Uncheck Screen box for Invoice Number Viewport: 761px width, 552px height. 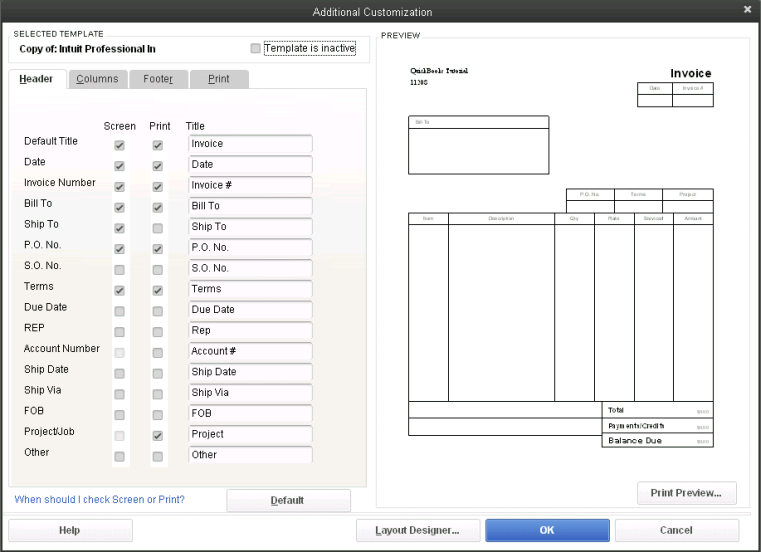(119, 187)
